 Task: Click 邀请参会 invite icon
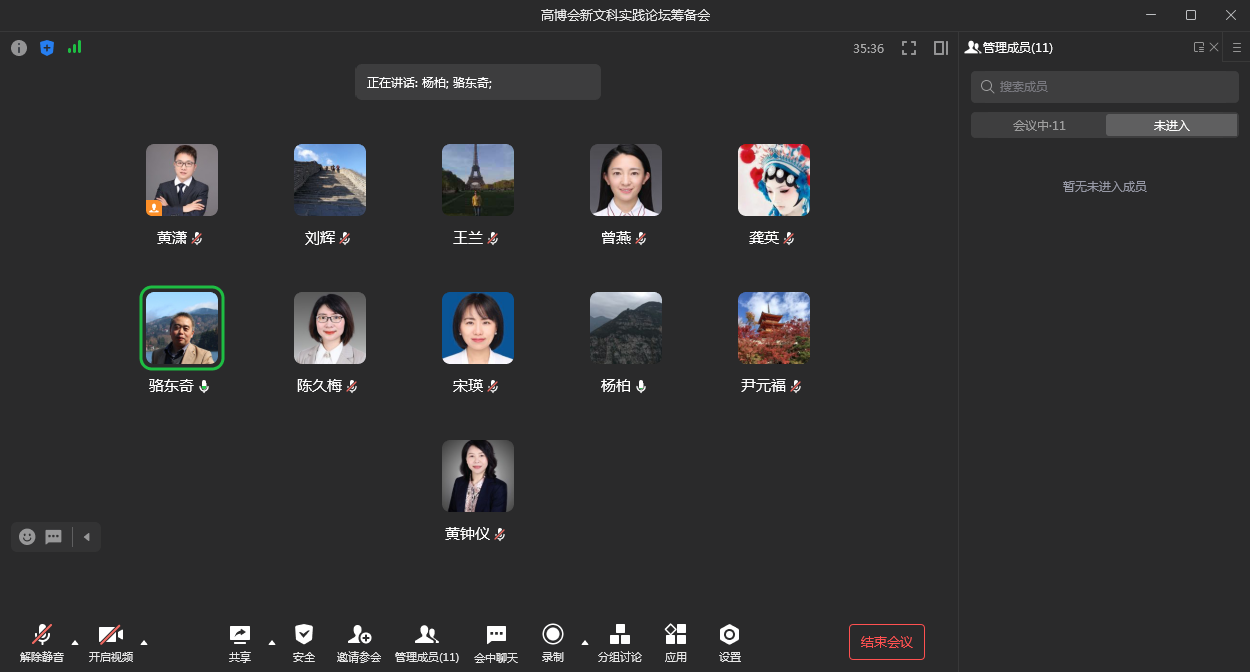coord(359,634)
